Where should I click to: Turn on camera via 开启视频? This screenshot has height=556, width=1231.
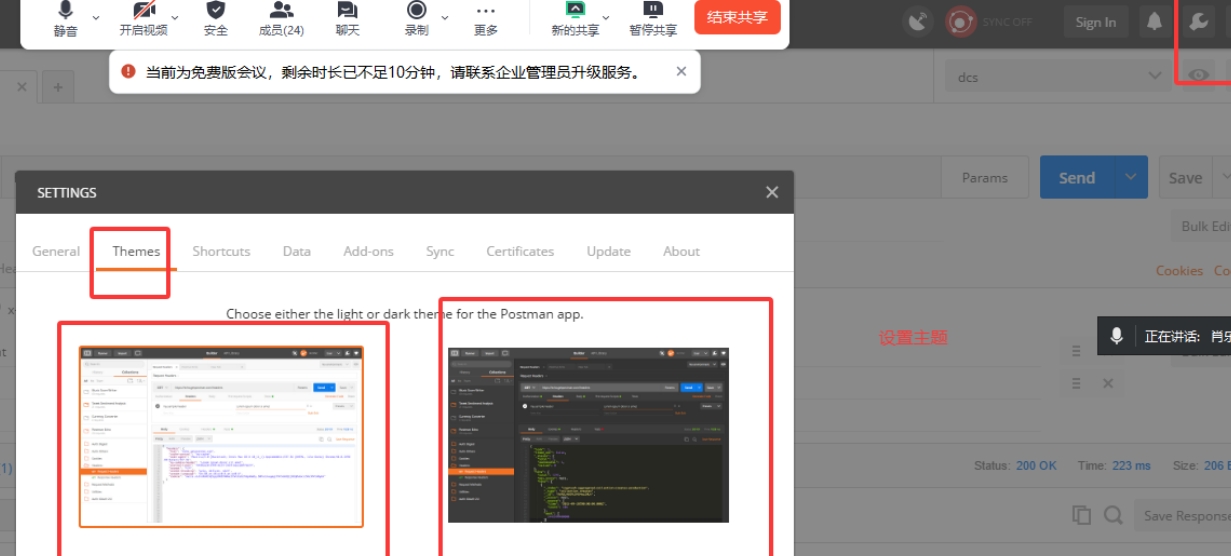[143, 12]
